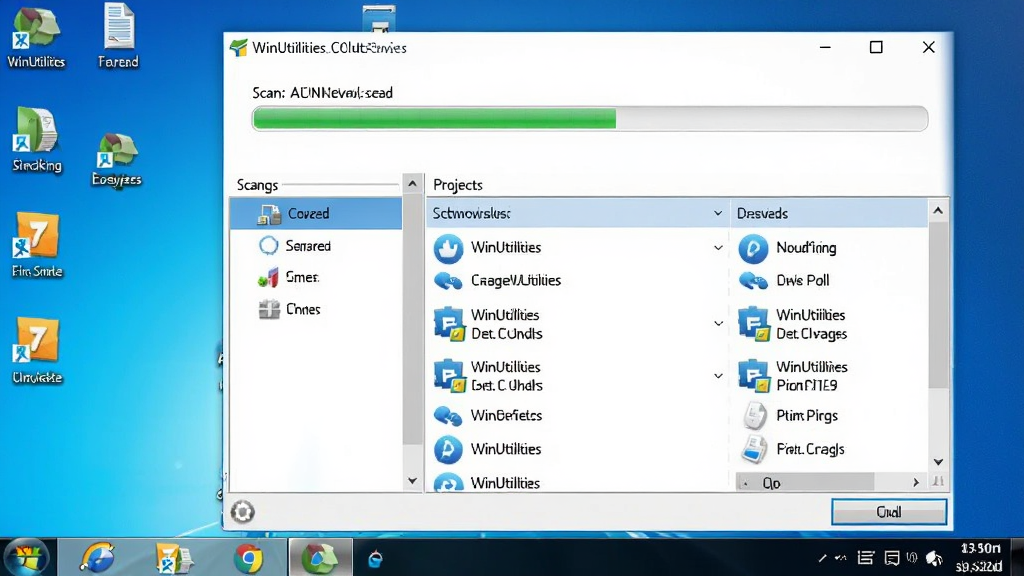Click the icon beside WinUtillies PionF.TIE9
This screenshot has height=576, width=1024.
pyautogui.click(x=754, y=376)
